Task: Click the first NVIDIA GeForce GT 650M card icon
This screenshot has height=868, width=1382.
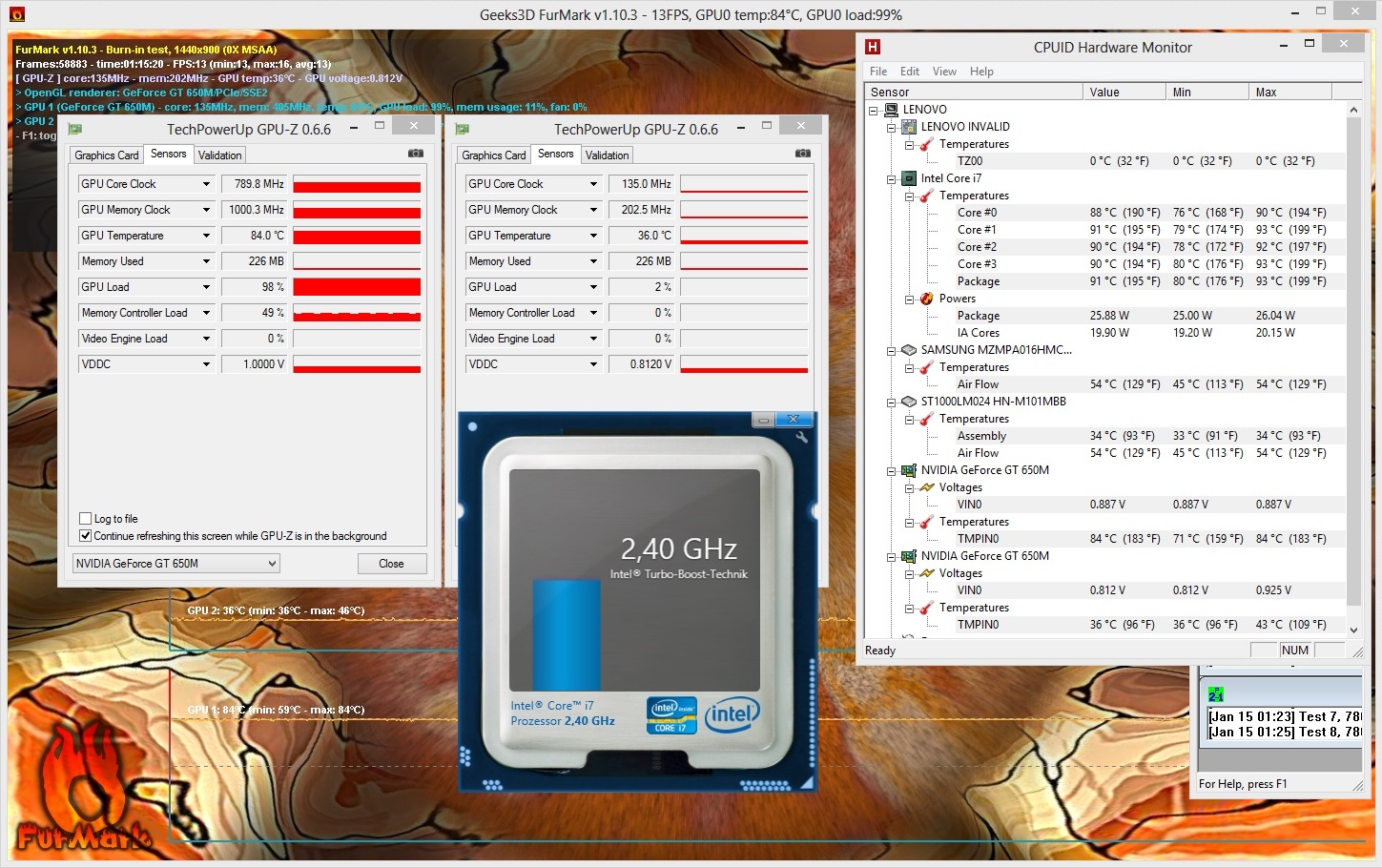Action: 909,470
